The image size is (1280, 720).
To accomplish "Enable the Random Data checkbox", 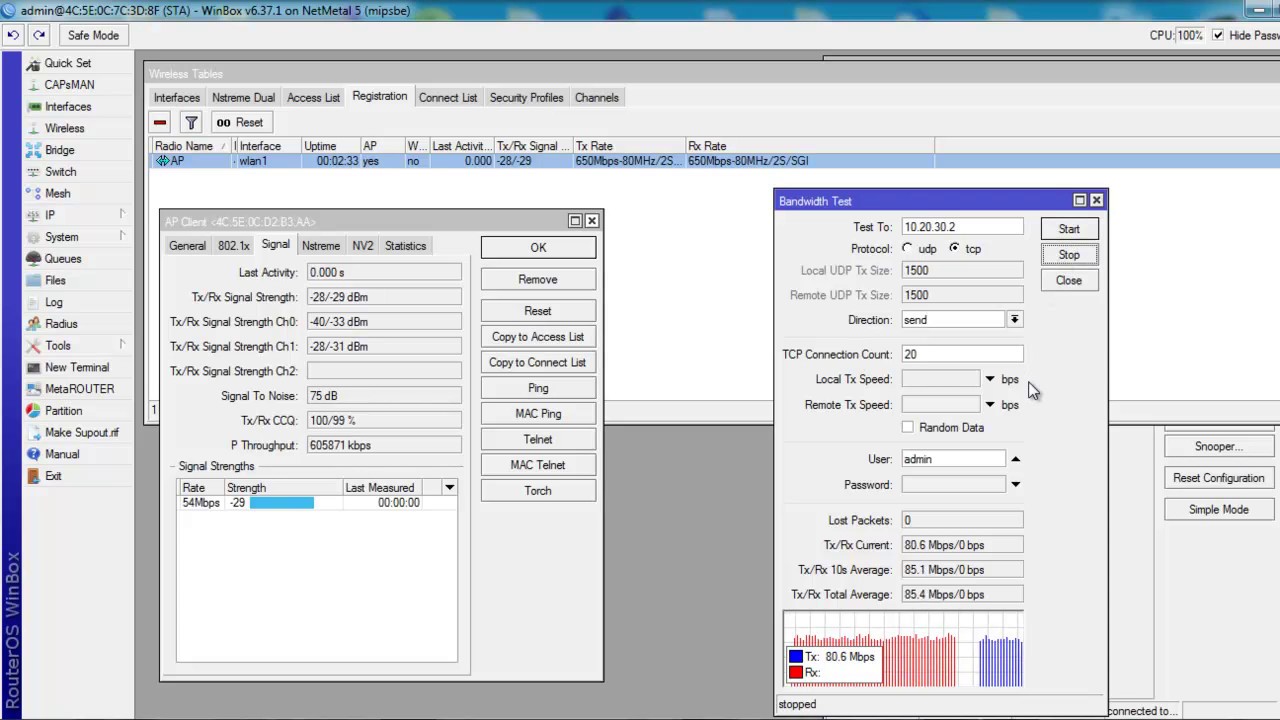I will tap(908, 427).
